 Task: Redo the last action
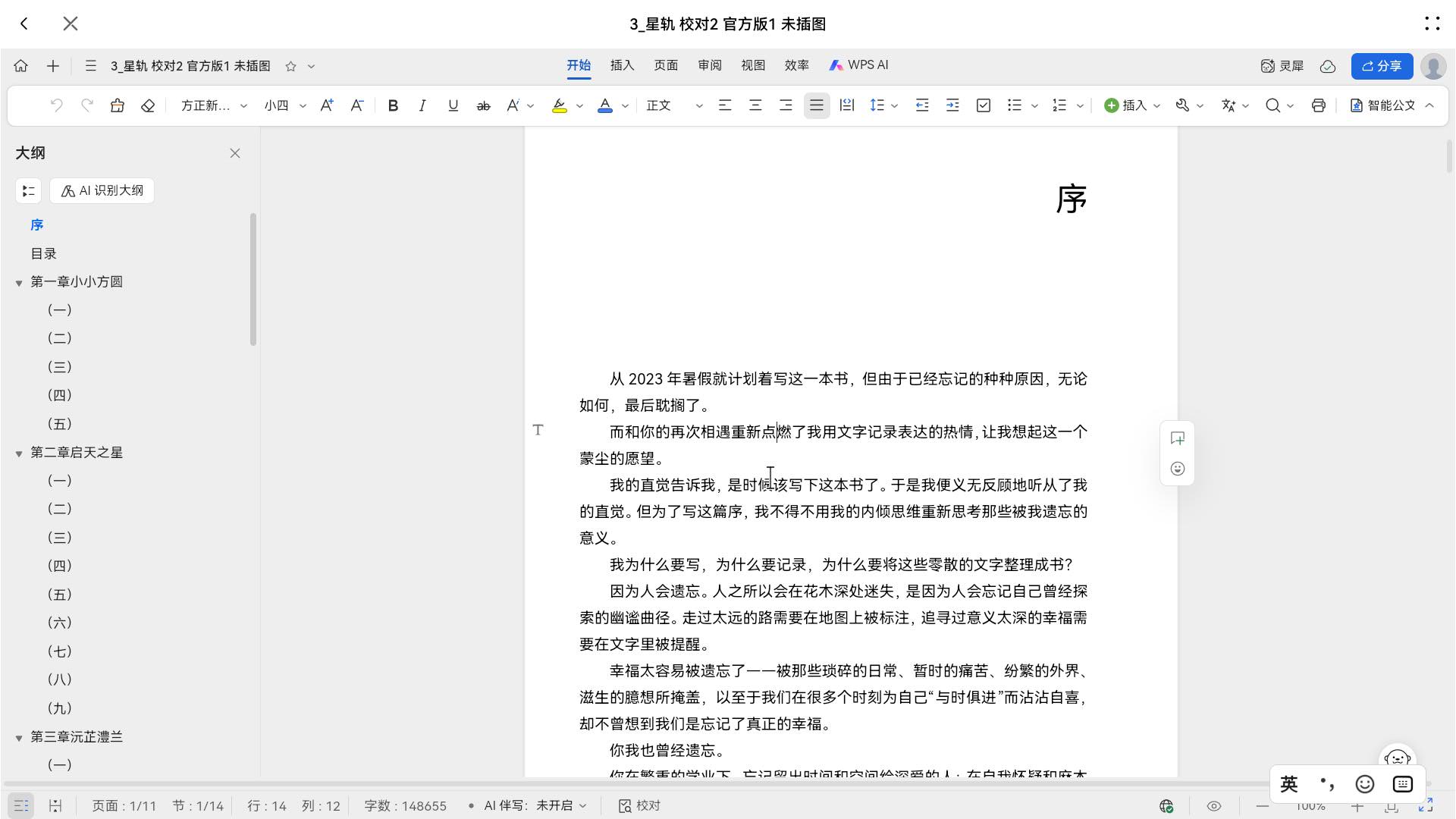coord(87,105)
